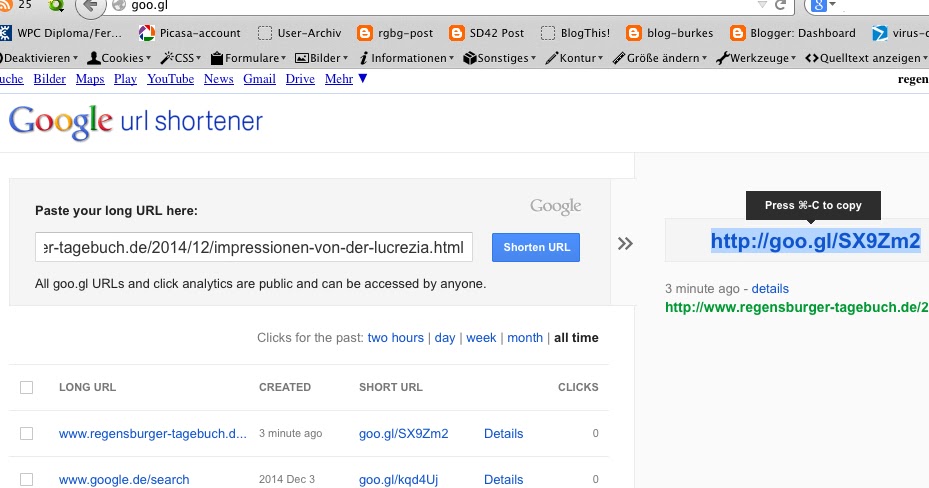This screenshot has width=929, height=488.
Task: Click the '2014 Dec 3' created cell
Action: click(287, 479)
